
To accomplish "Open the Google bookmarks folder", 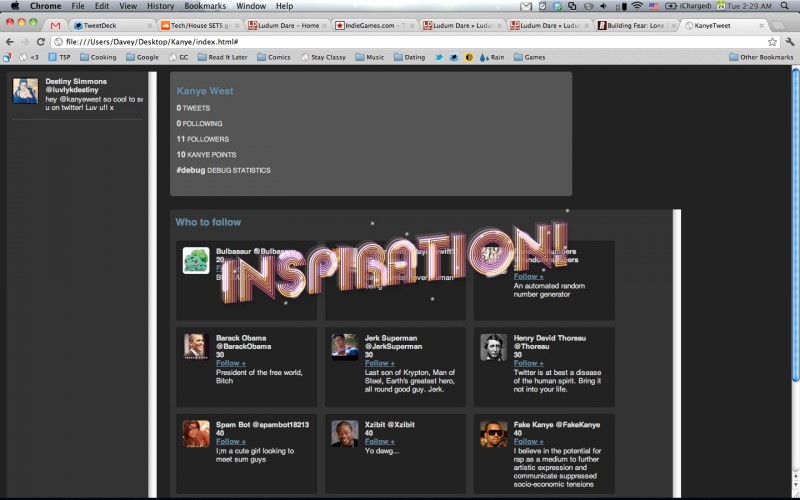I will click(142, 57).
